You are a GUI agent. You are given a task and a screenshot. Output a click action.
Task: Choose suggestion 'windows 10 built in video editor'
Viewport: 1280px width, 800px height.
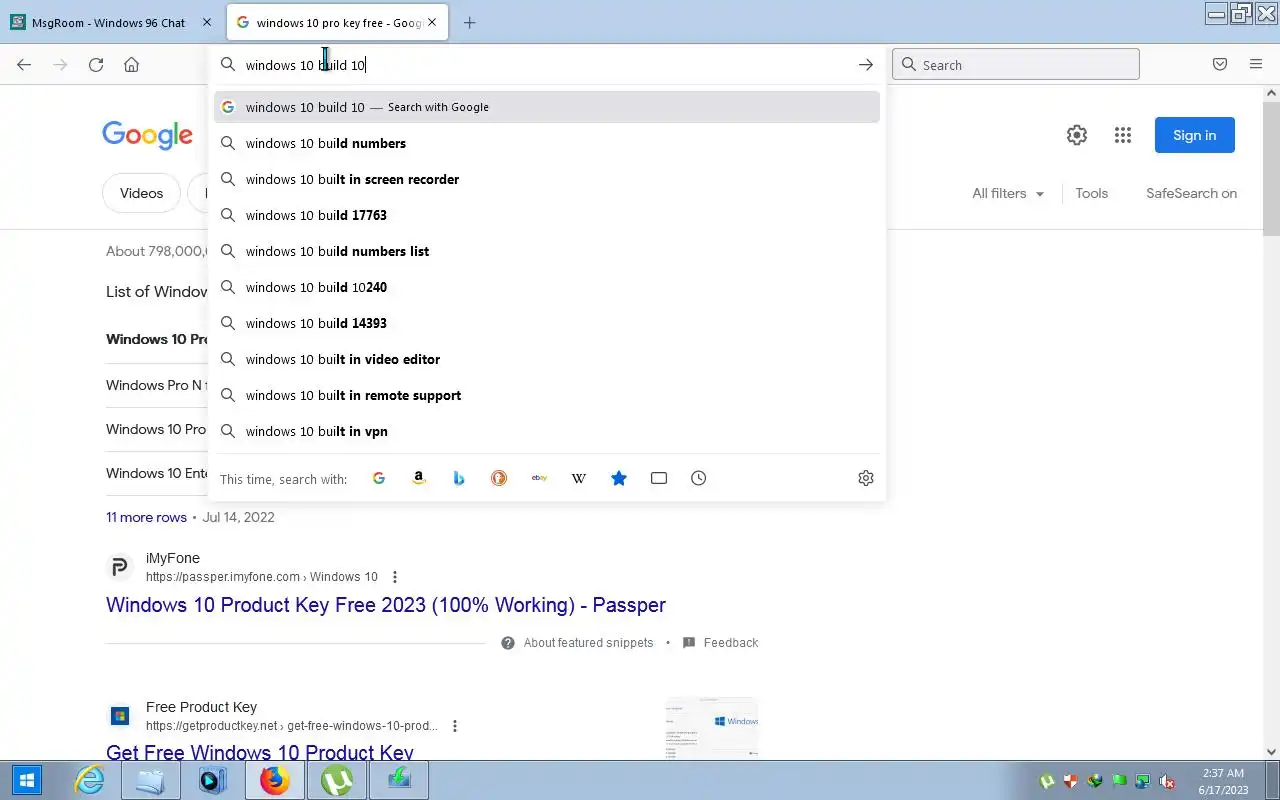click(547, 359)
